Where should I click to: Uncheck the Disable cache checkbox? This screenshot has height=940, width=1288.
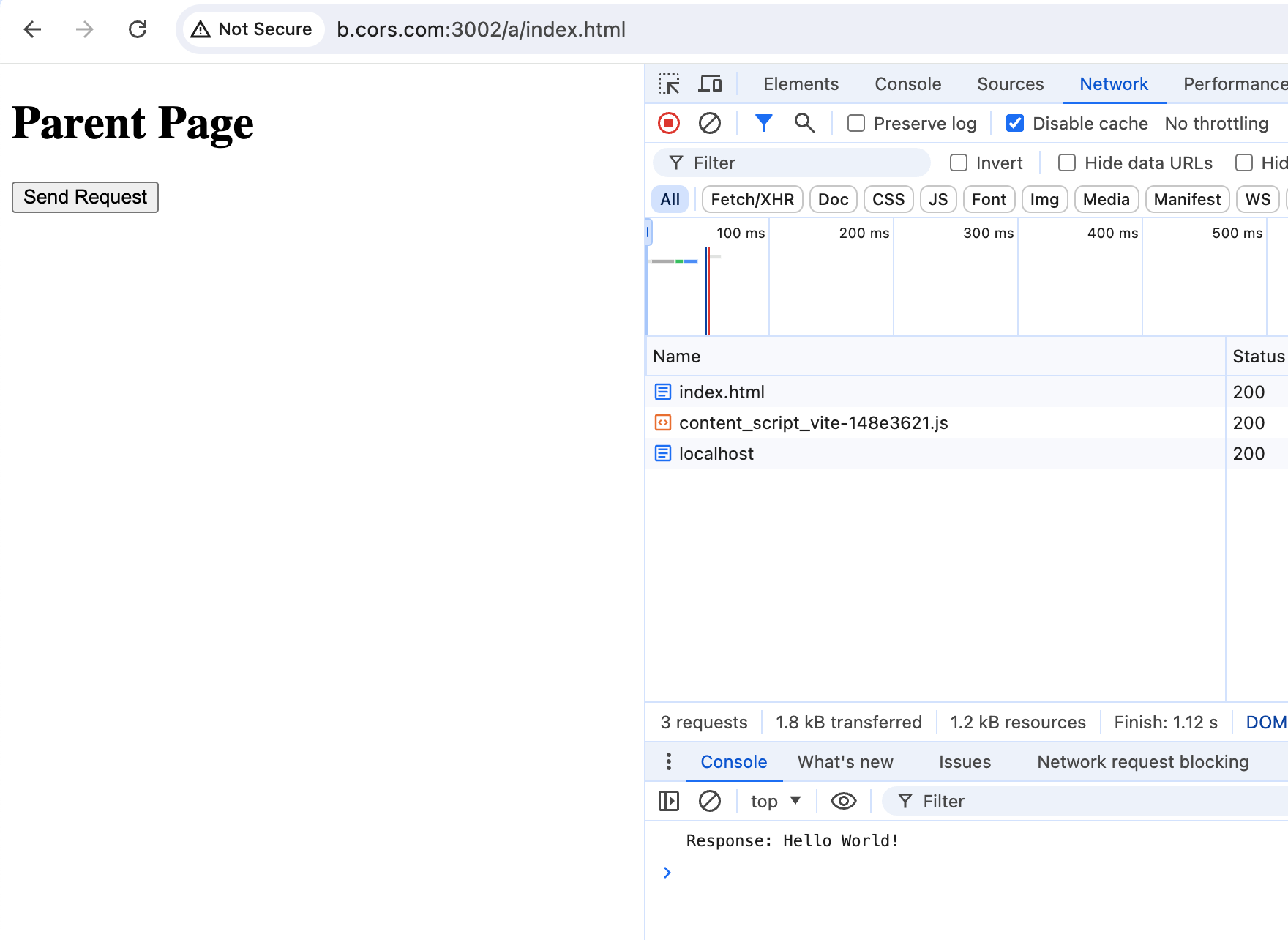[1015, 123]
